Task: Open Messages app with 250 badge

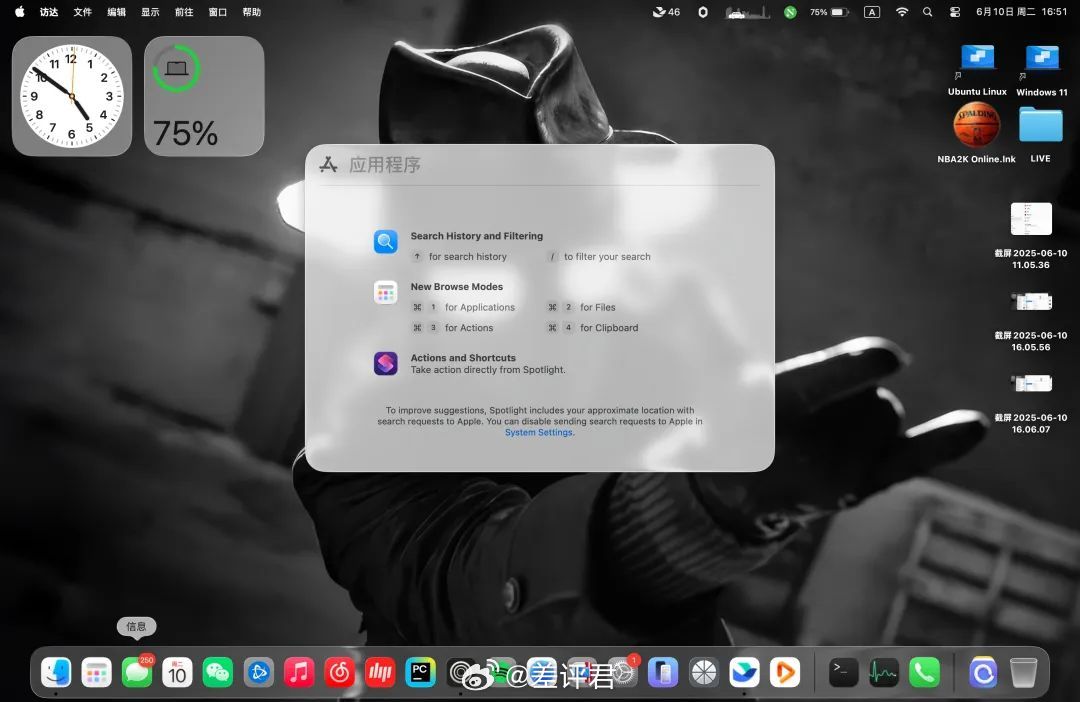Action: pos(137,672)
